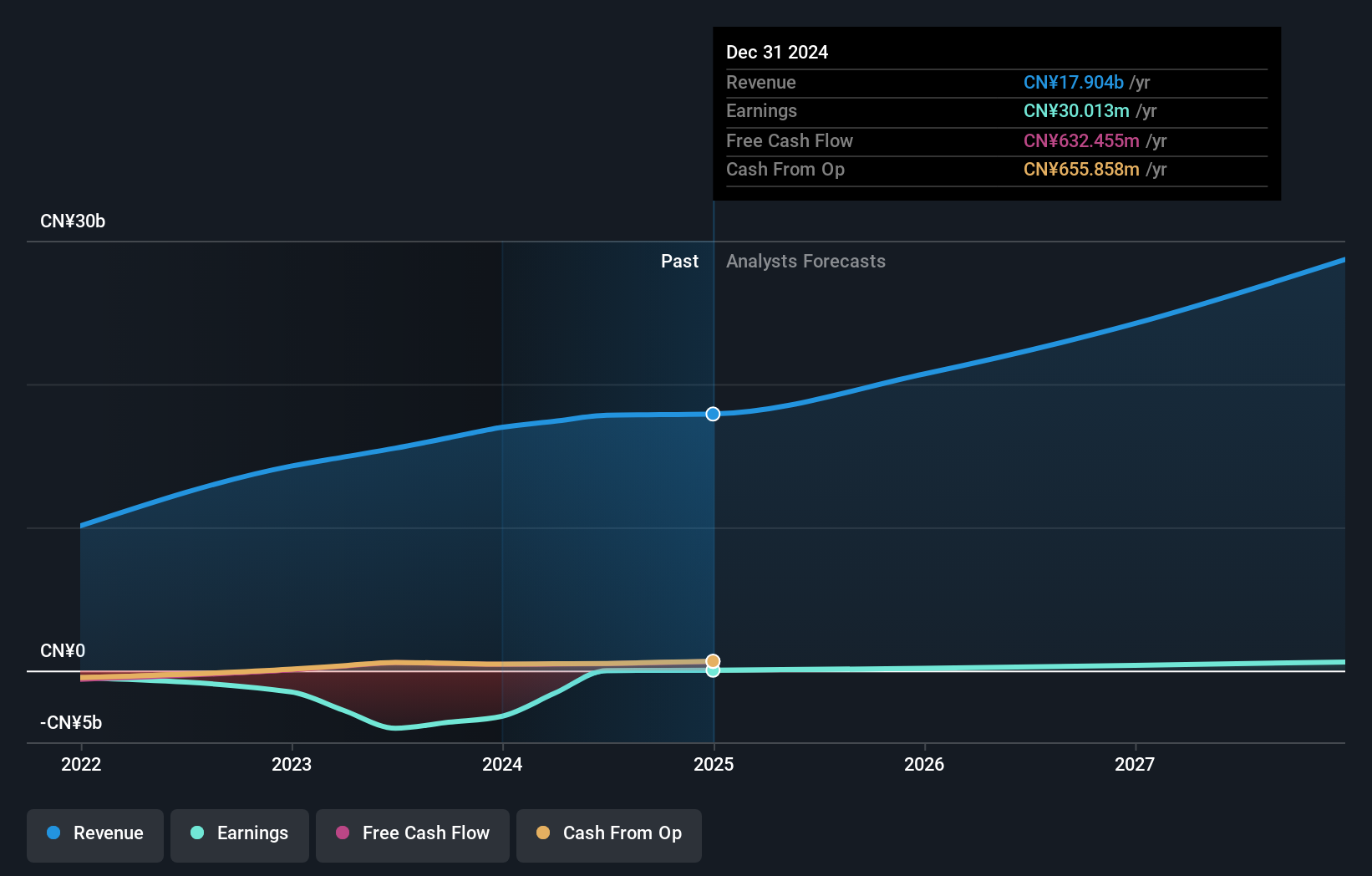Click the pink Free Cash Flow legend dot
Screen dimensions: 1372x876
pos(343,833)
